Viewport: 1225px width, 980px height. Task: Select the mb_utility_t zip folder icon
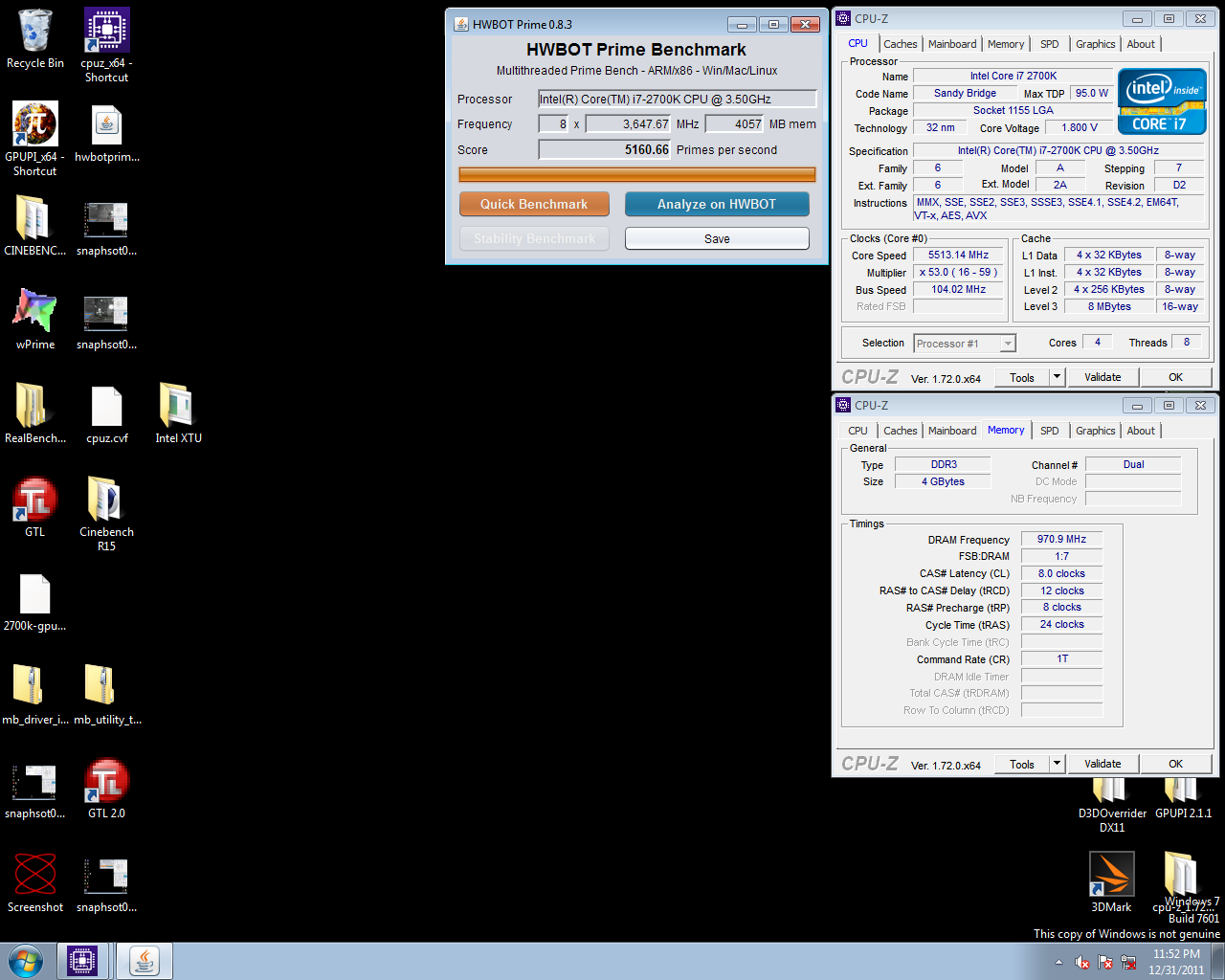(x=106, y=695)
